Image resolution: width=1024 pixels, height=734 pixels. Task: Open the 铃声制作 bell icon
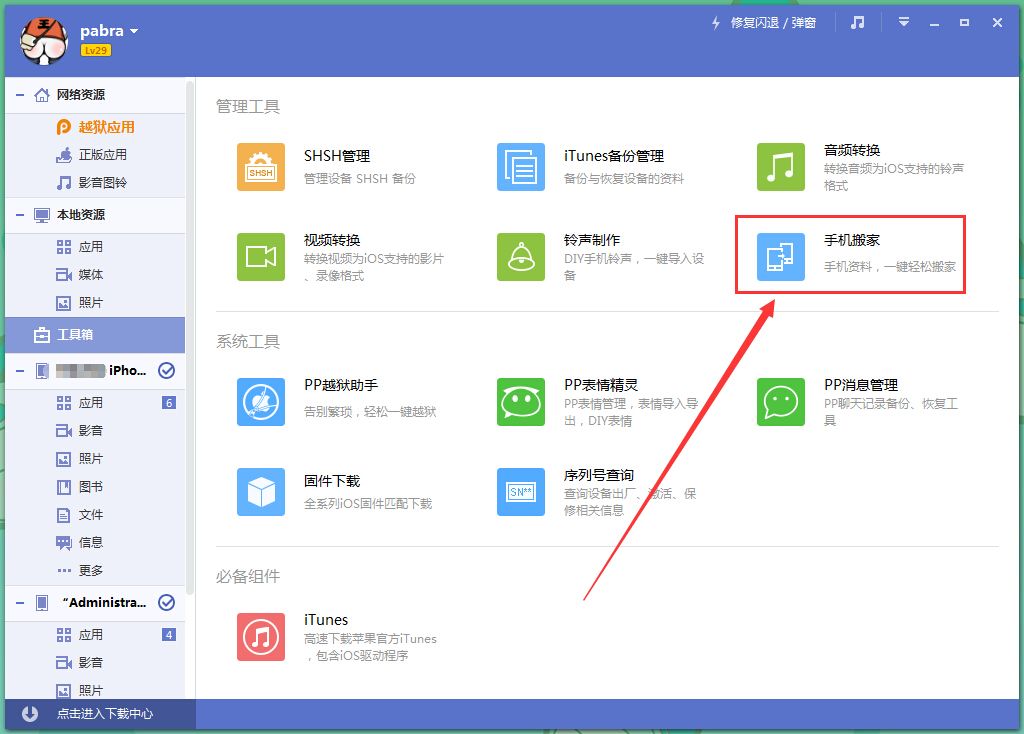point(520,257)
